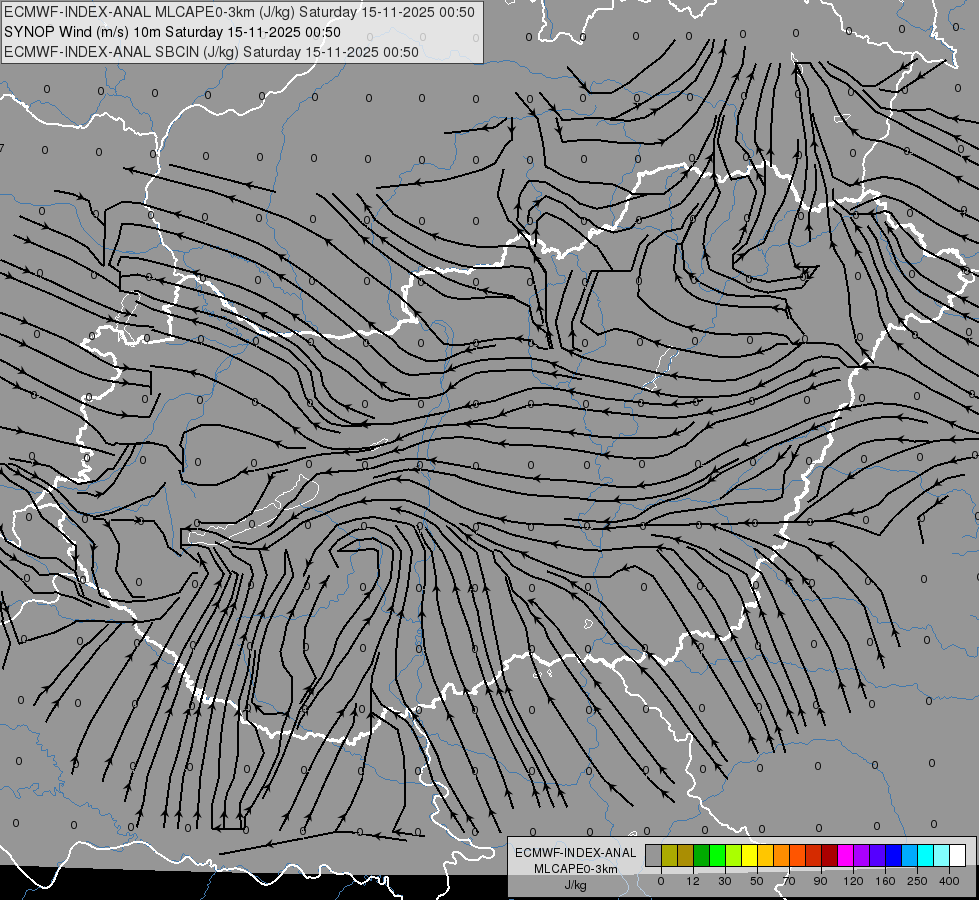
Task: Click the legend value label 50
Action: point(757,881)
